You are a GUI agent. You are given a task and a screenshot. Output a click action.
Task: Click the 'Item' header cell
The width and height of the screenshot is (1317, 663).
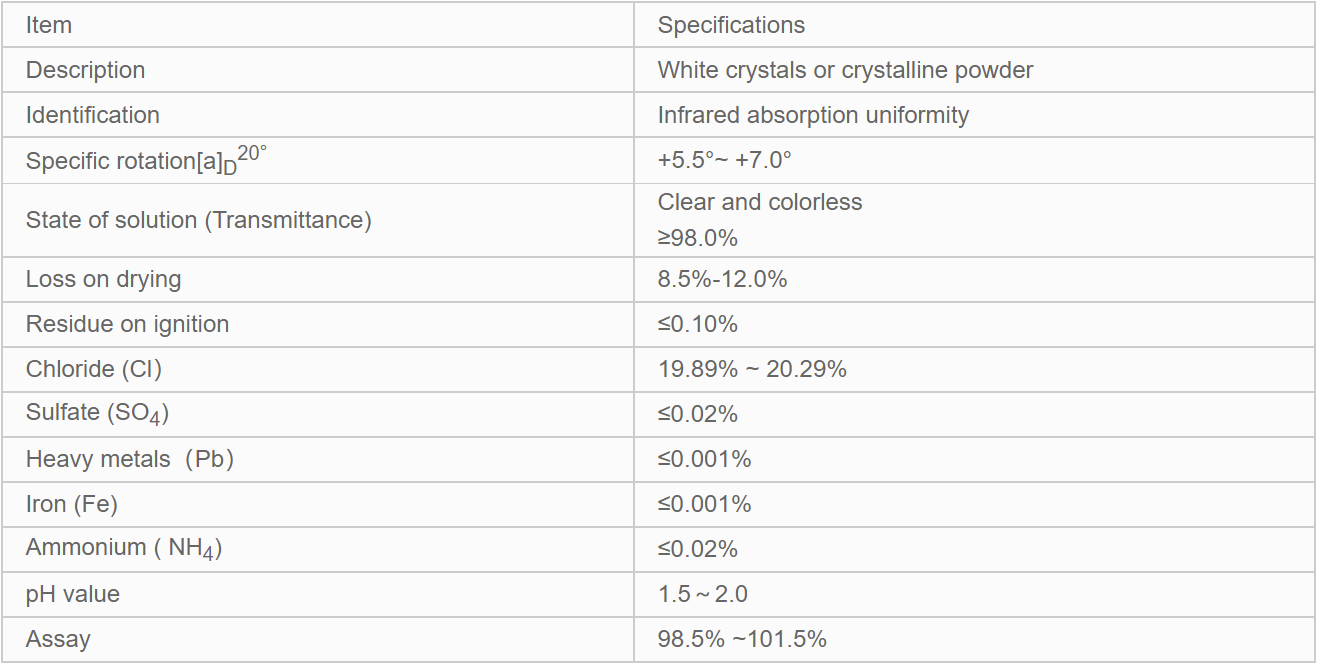[49, 25]
